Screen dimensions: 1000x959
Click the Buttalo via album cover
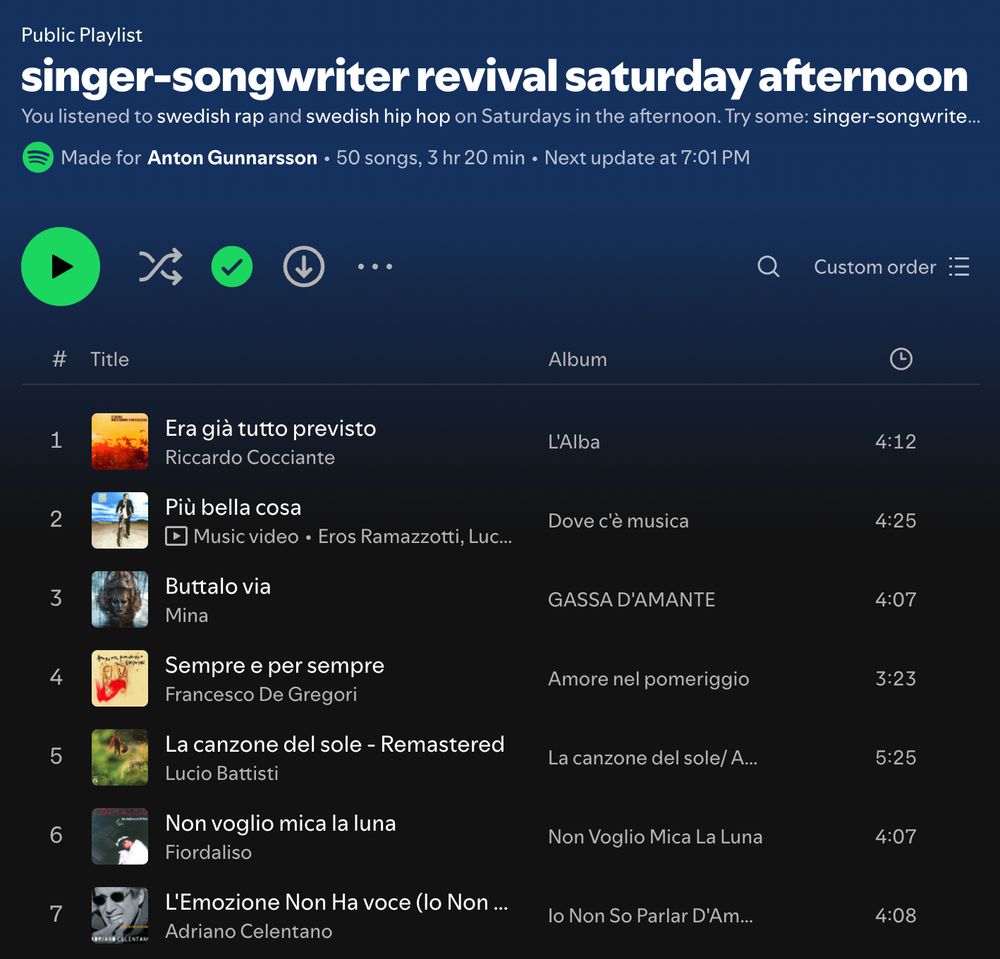point(120,599)
